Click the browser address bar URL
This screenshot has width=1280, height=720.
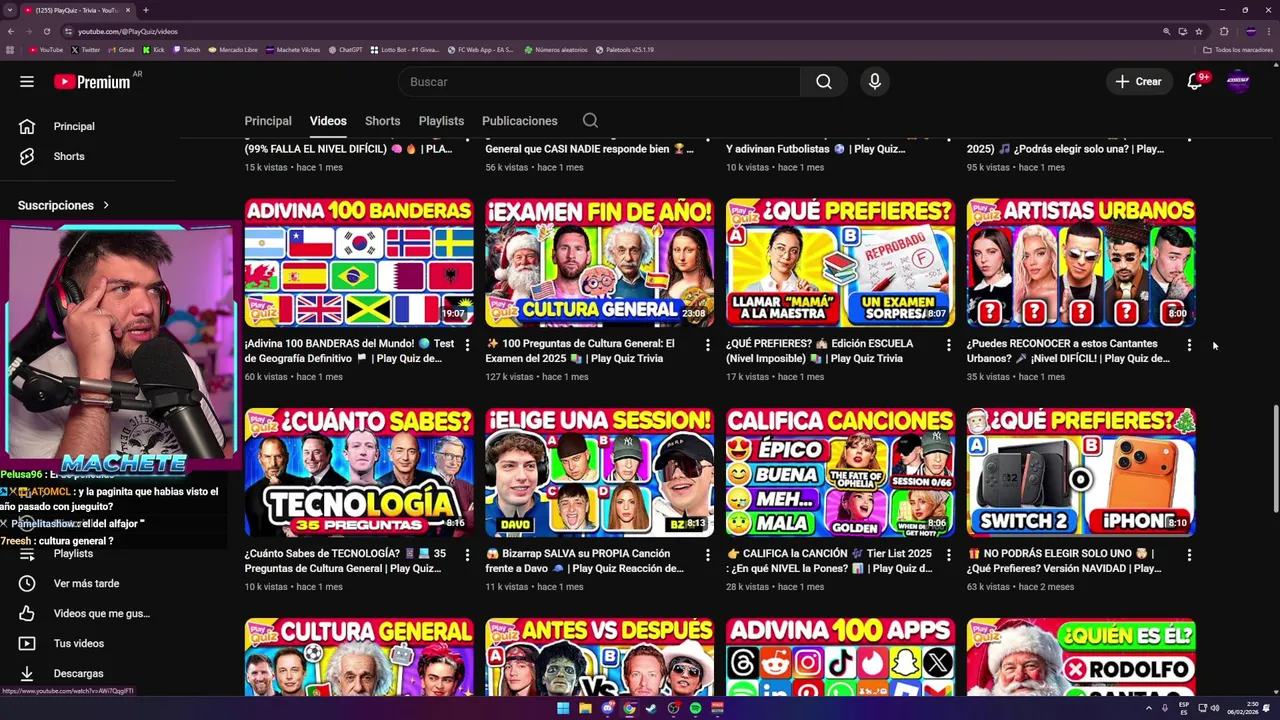[128, 31]
